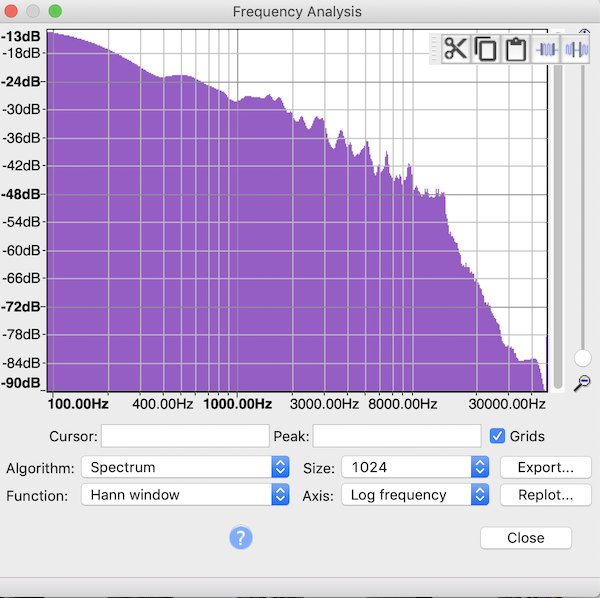Click the Trim audio outside selection icon
The image size is (600, 598).
[x=546, y=49]
